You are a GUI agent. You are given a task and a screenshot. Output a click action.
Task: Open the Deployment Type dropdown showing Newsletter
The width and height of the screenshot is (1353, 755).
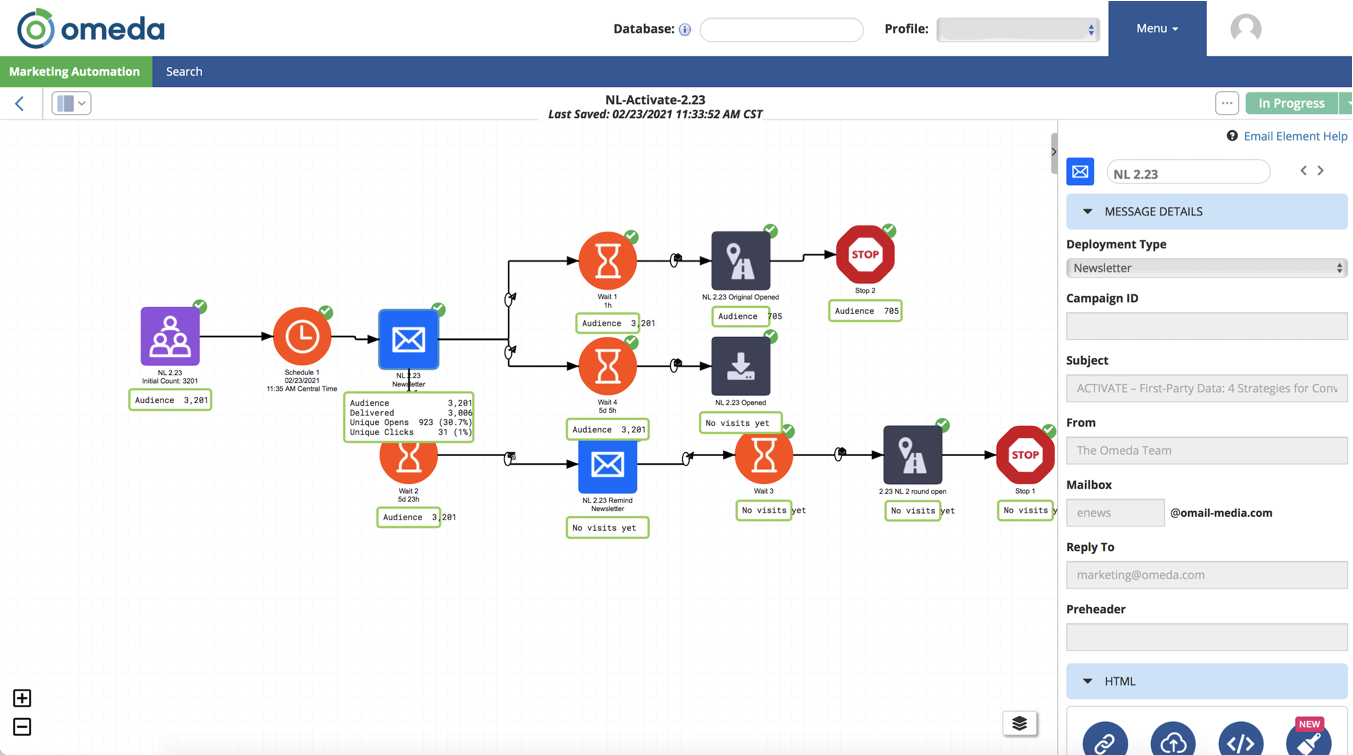tap(1206, 268)
